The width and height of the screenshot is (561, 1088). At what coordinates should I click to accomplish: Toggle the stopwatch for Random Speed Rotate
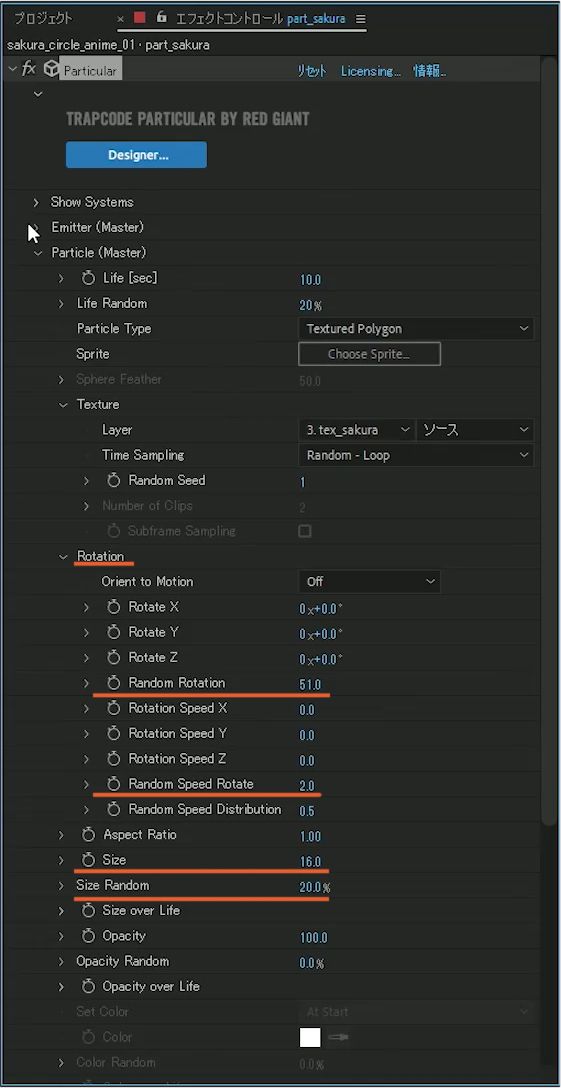coord(114,784)
